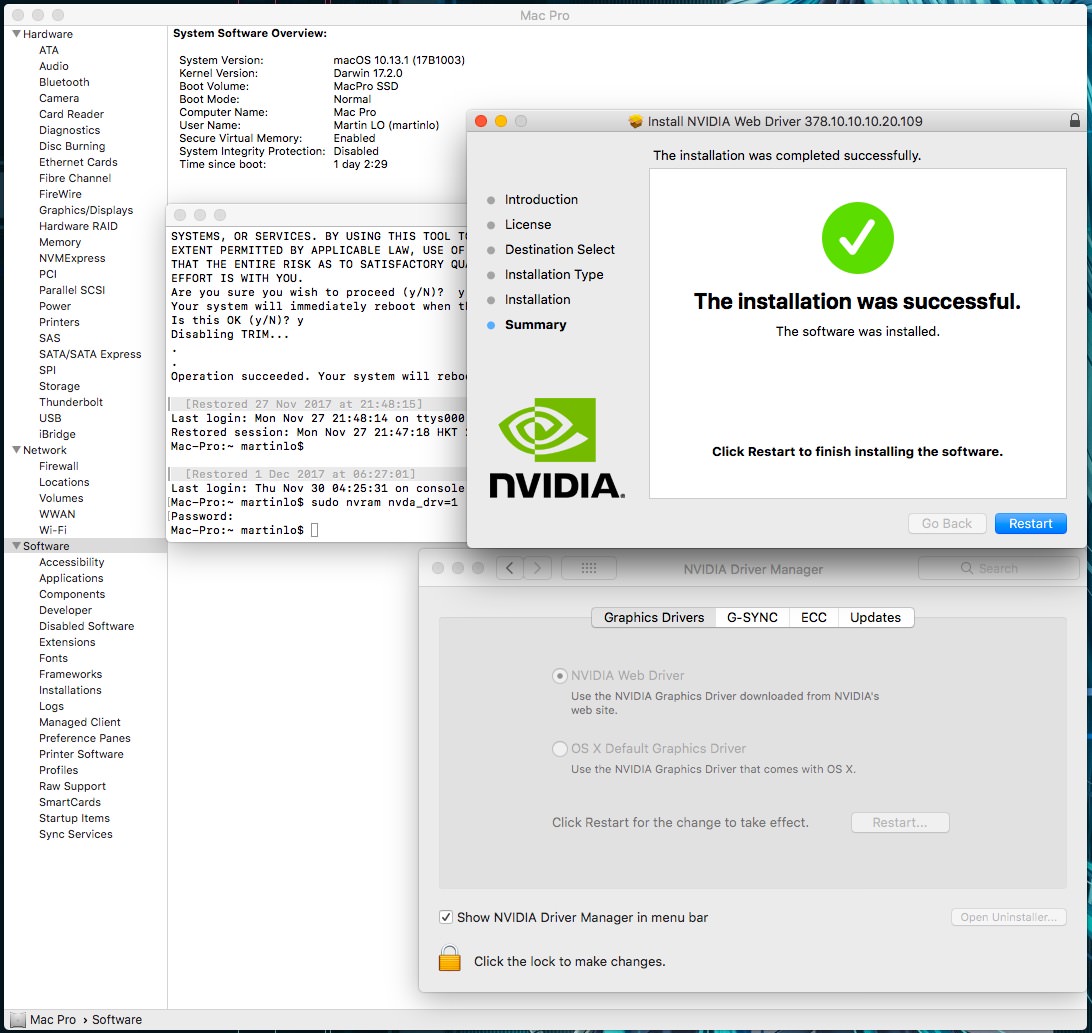Select Applications under Software
The height and width of the screenshot is (1033, 1092).
tap(71, 578)
